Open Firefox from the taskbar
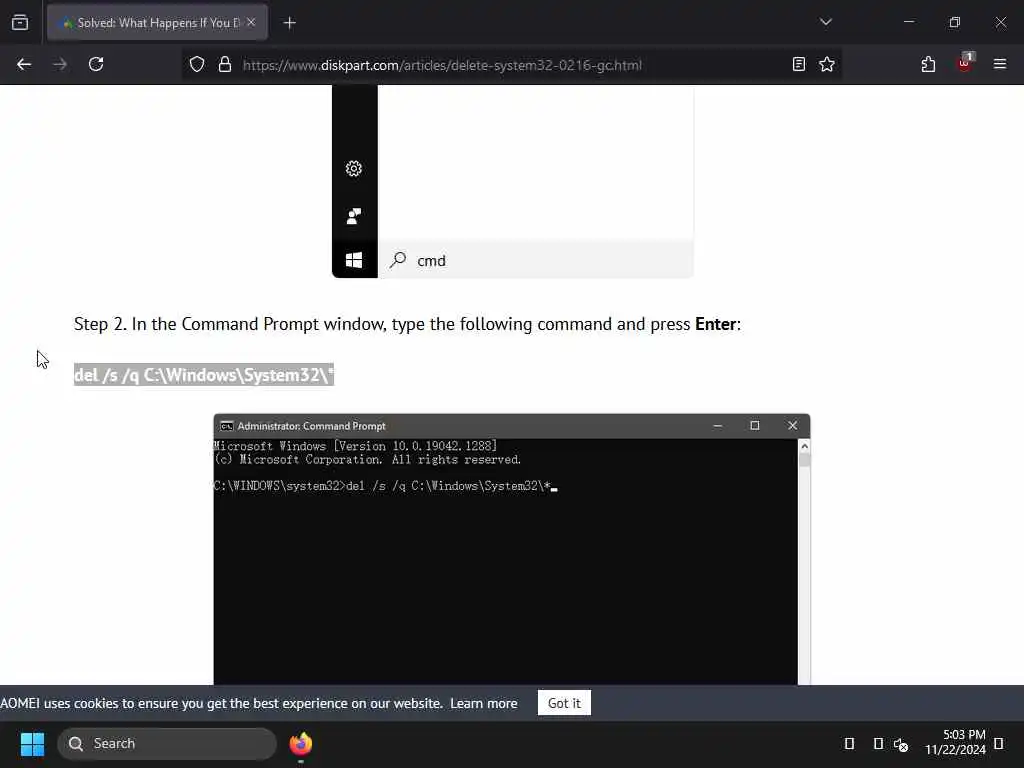The image size is (1024, 768). pyautogui.click(x=301, y=744)
